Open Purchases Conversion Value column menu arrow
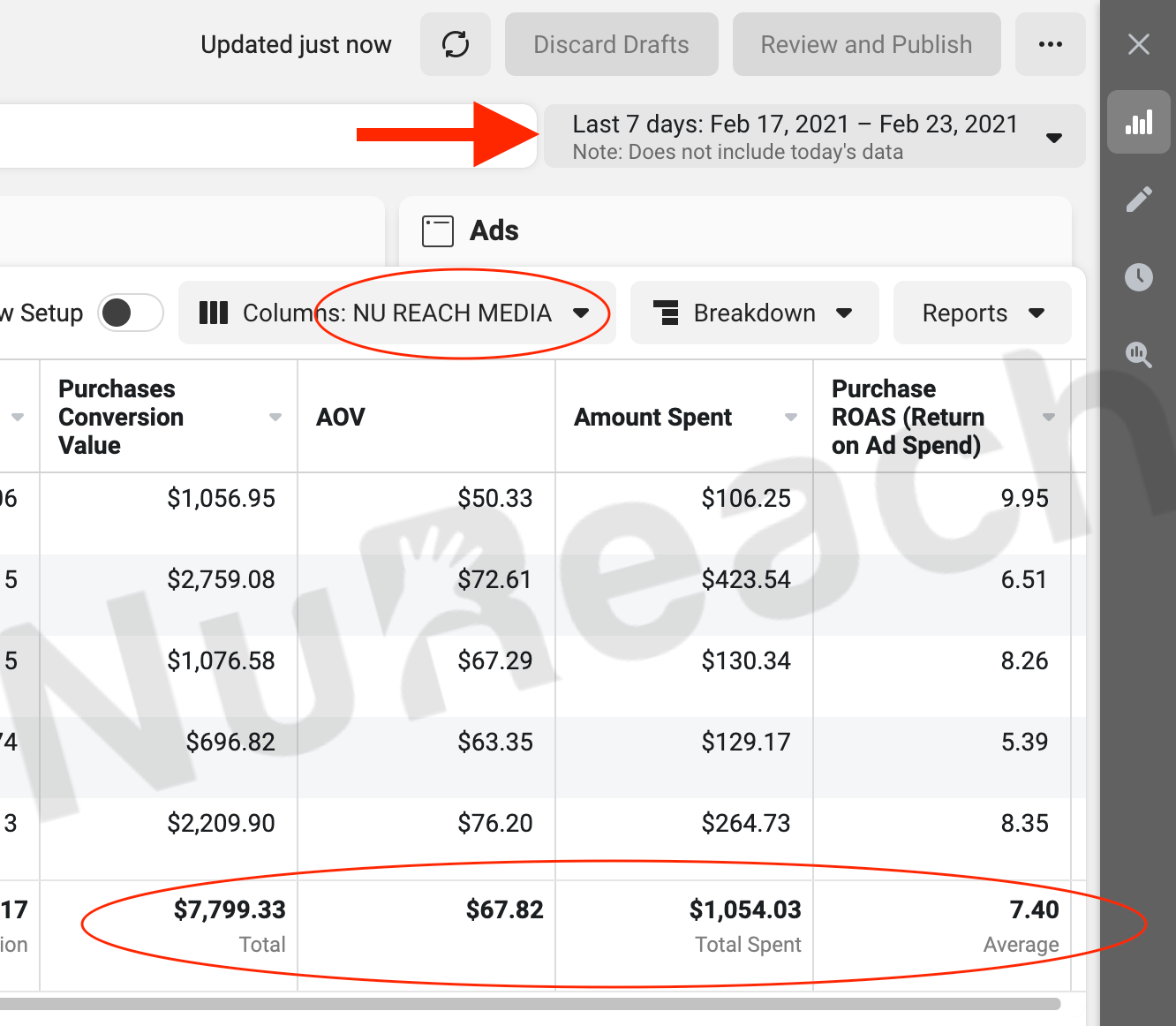Screen dimensions: 1176x1026 (275, 417)
